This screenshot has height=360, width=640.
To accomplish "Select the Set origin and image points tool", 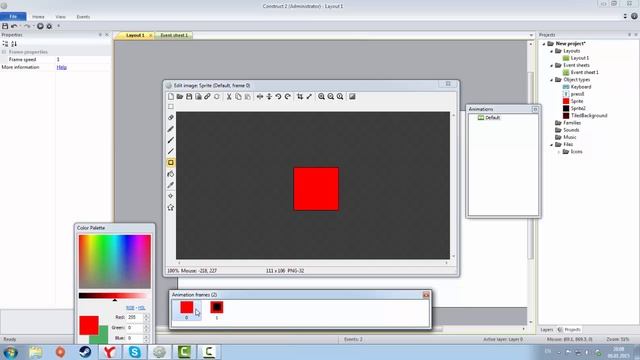I will [x=171, y=196].
